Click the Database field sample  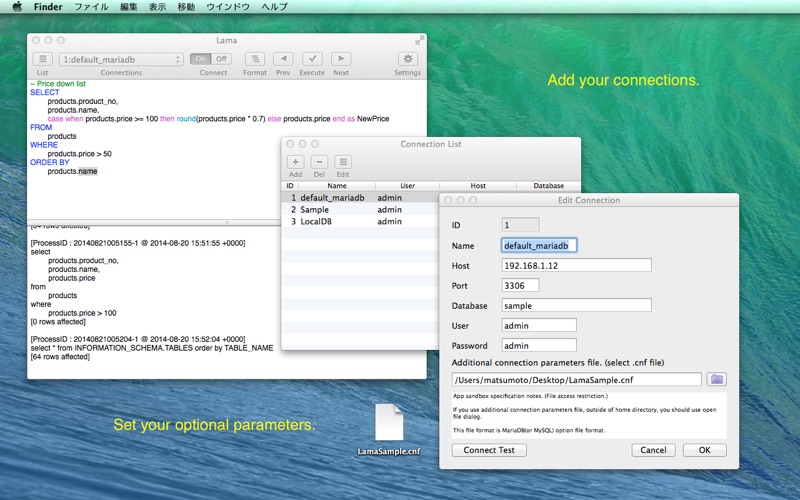point(577,306)
